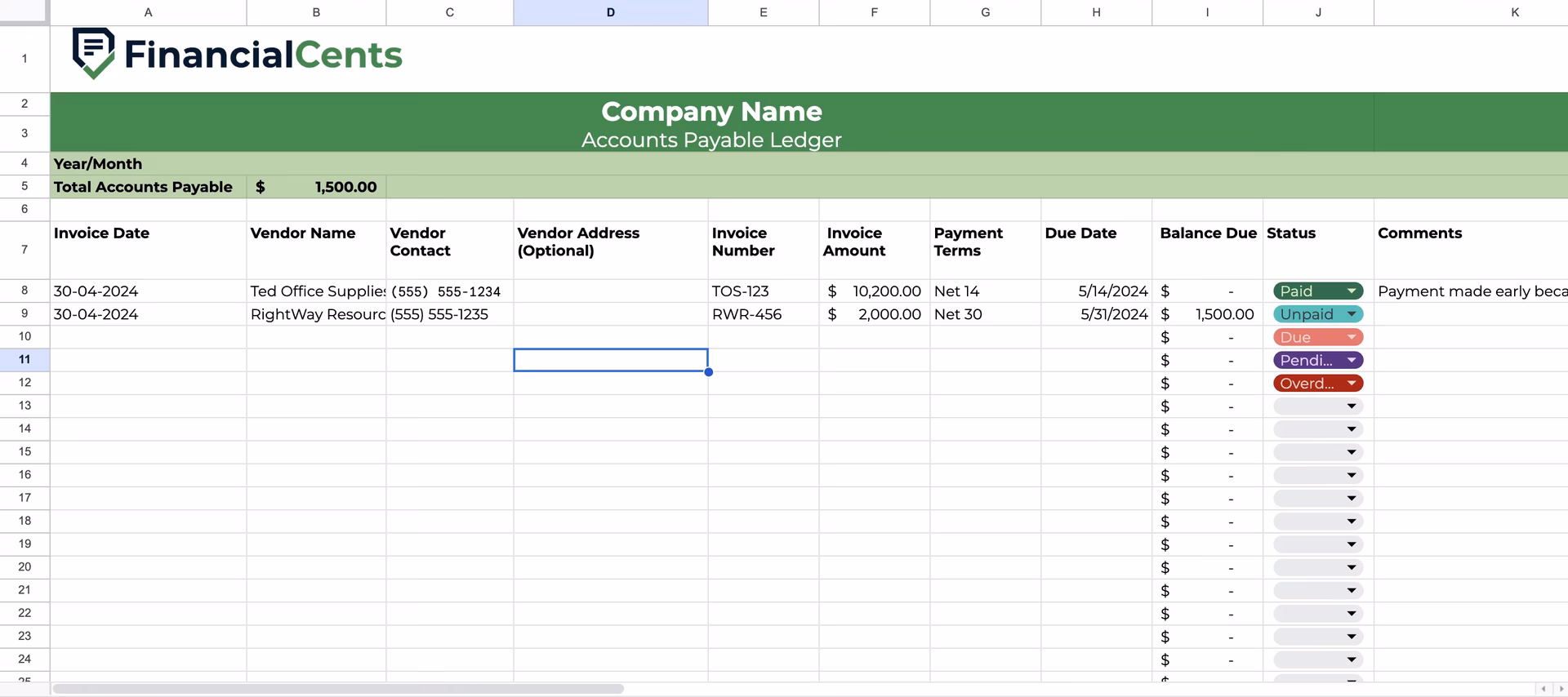Click the horizontal scrollbar thumb

click(338, 689)
